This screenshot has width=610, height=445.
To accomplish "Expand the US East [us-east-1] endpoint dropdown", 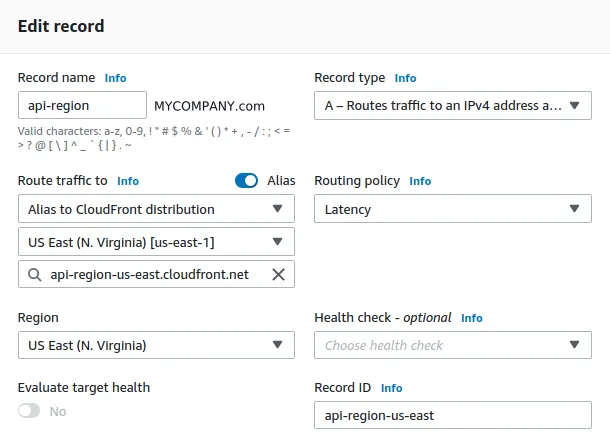I will (156, 242).
